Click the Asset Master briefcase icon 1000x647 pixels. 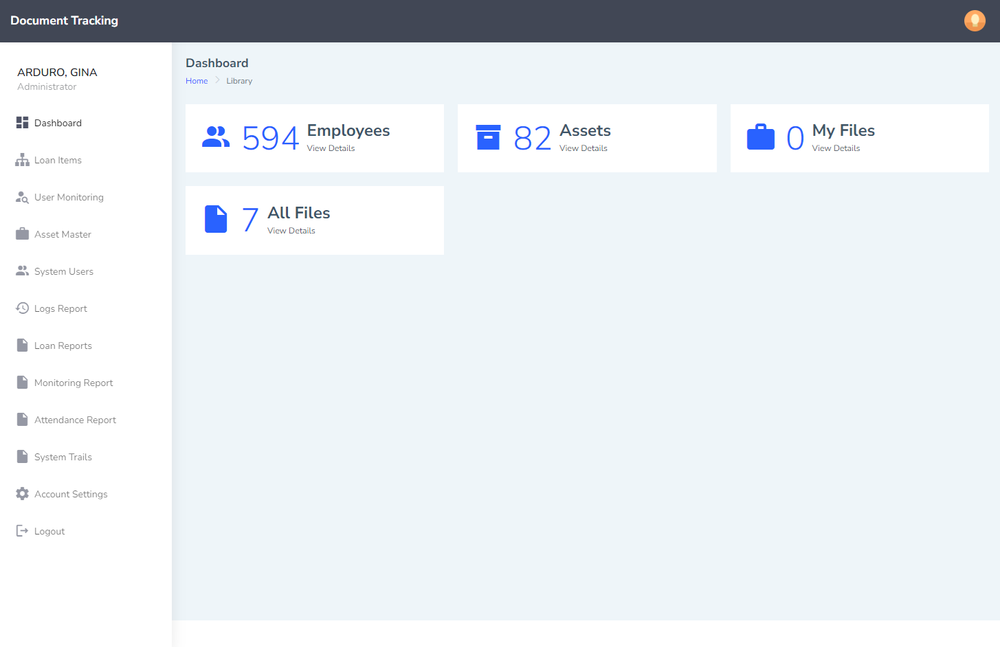tap(22, 233)
